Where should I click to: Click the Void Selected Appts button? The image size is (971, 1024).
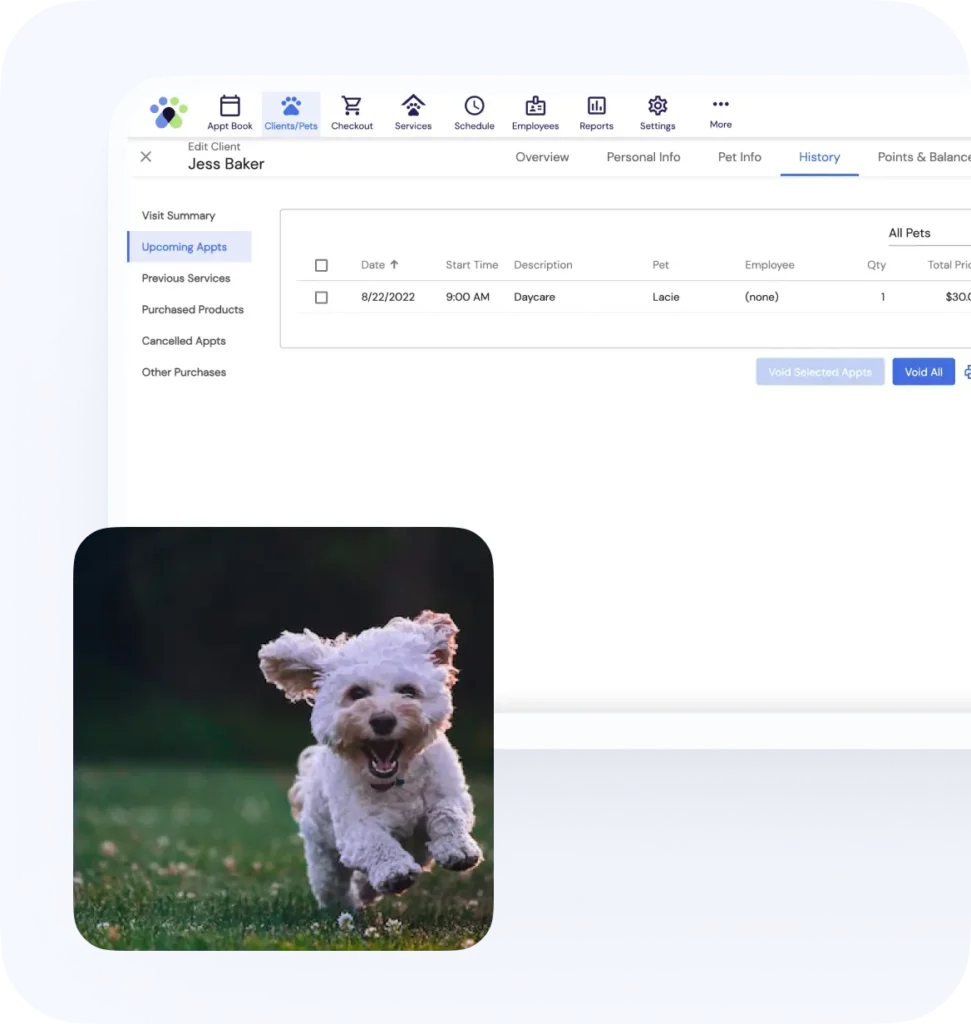820,372
